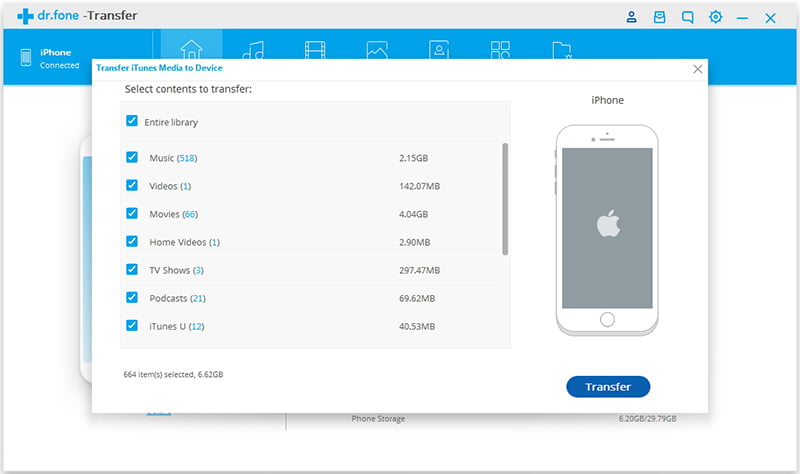
Task: Open the file Explorer folder icon
Action: (562, 50)
